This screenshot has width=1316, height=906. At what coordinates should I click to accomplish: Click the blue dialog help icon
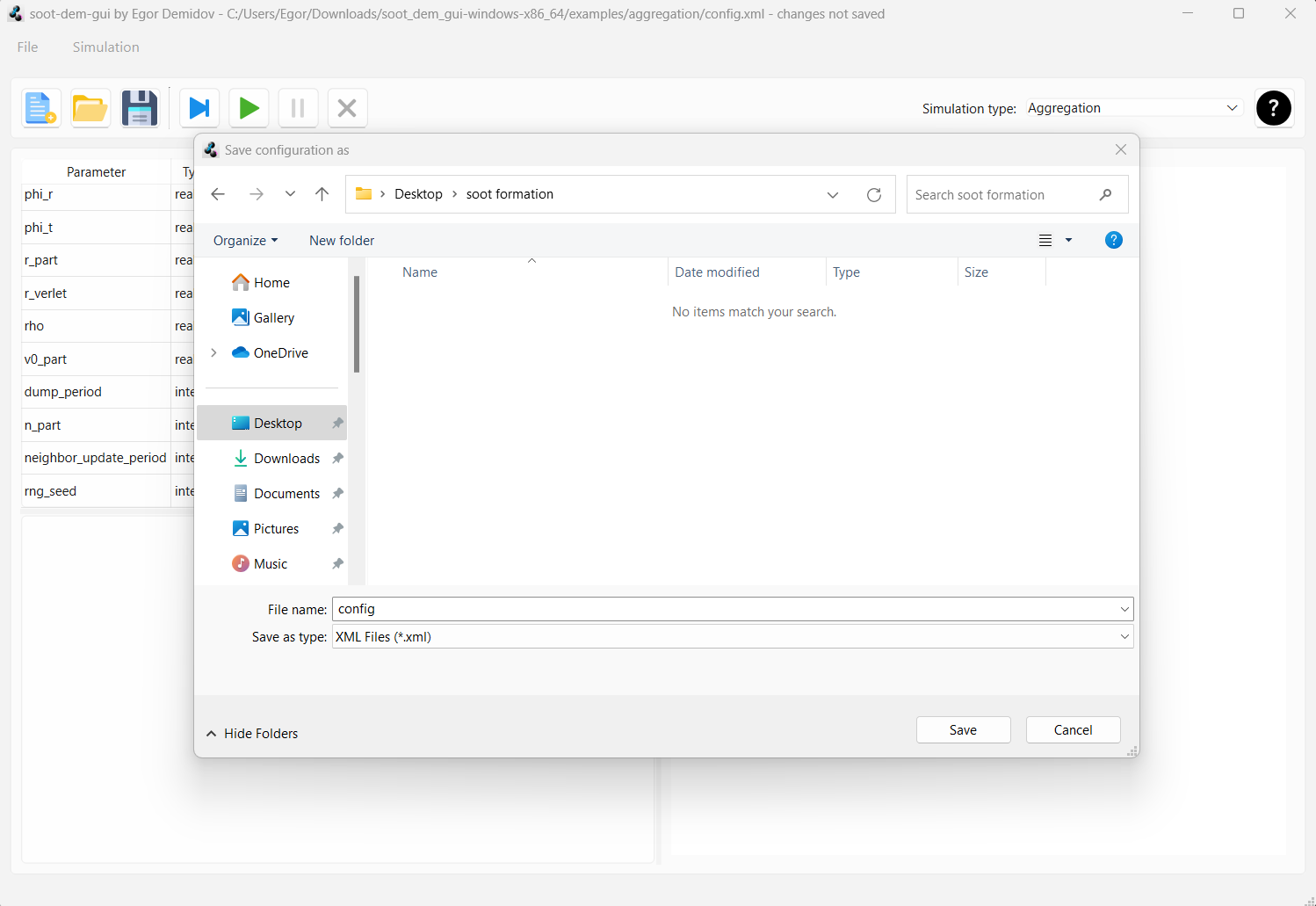[1114, 240]
